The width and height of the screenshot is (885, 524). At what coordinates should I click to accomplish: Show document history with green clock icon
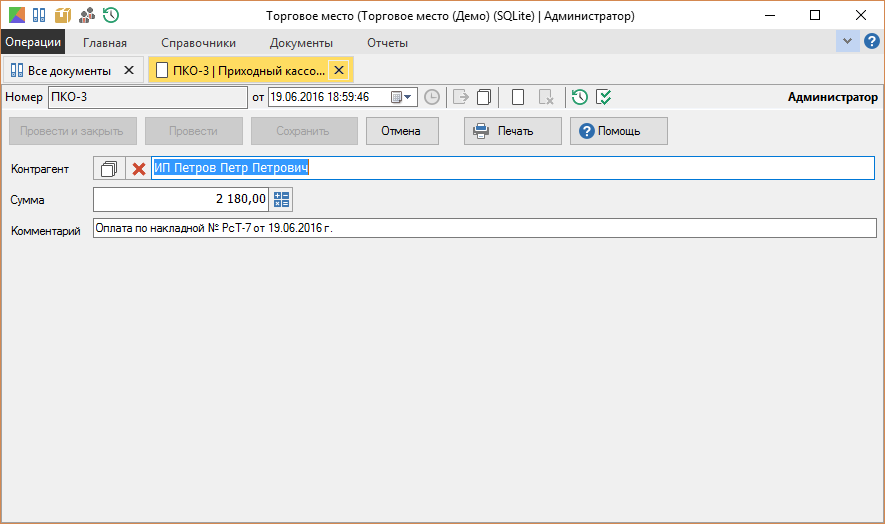580,97
